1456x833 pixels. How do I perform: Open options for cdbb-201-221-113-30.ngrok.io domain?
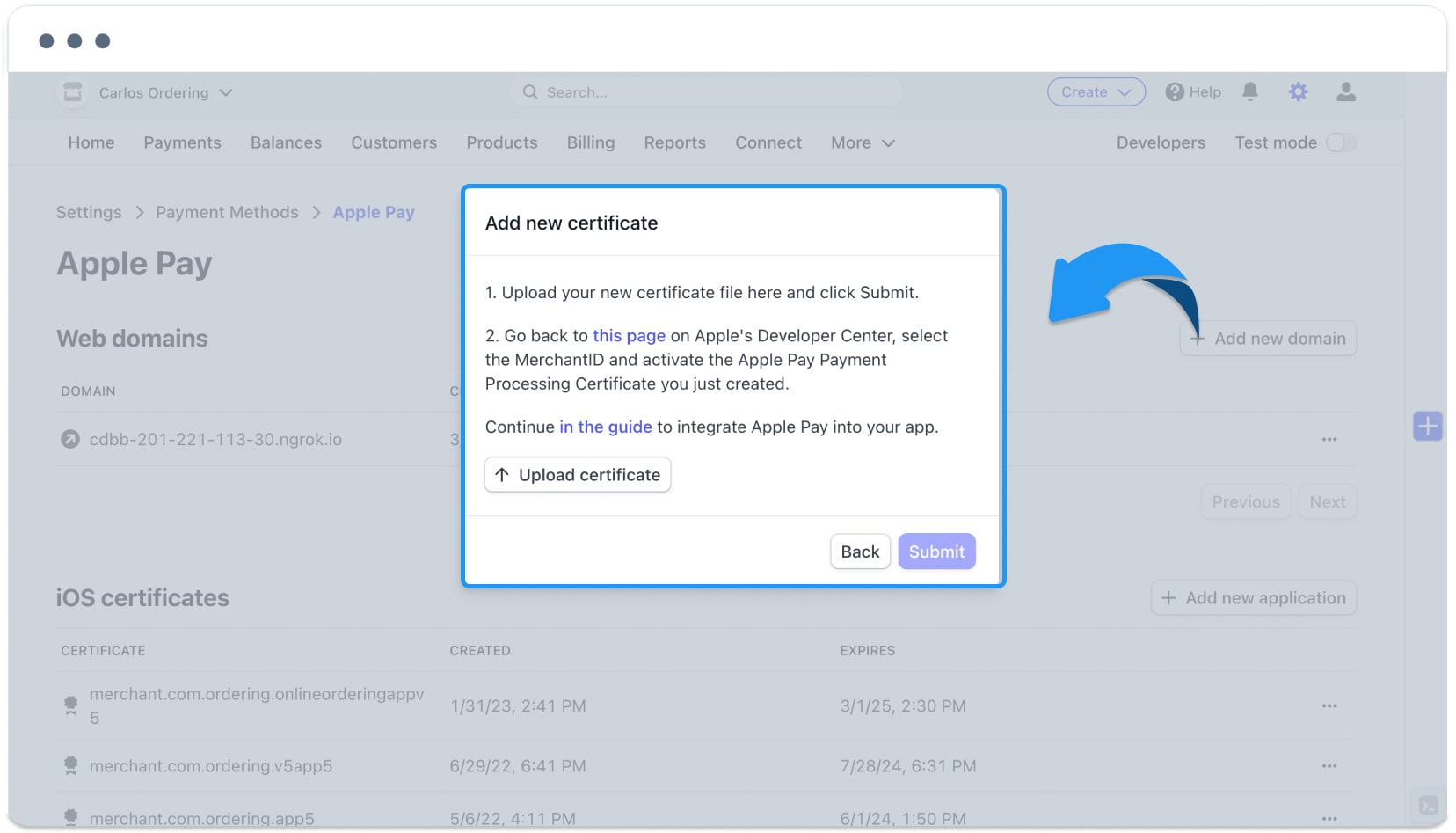pyautogui.click(x=1329, y=439)
